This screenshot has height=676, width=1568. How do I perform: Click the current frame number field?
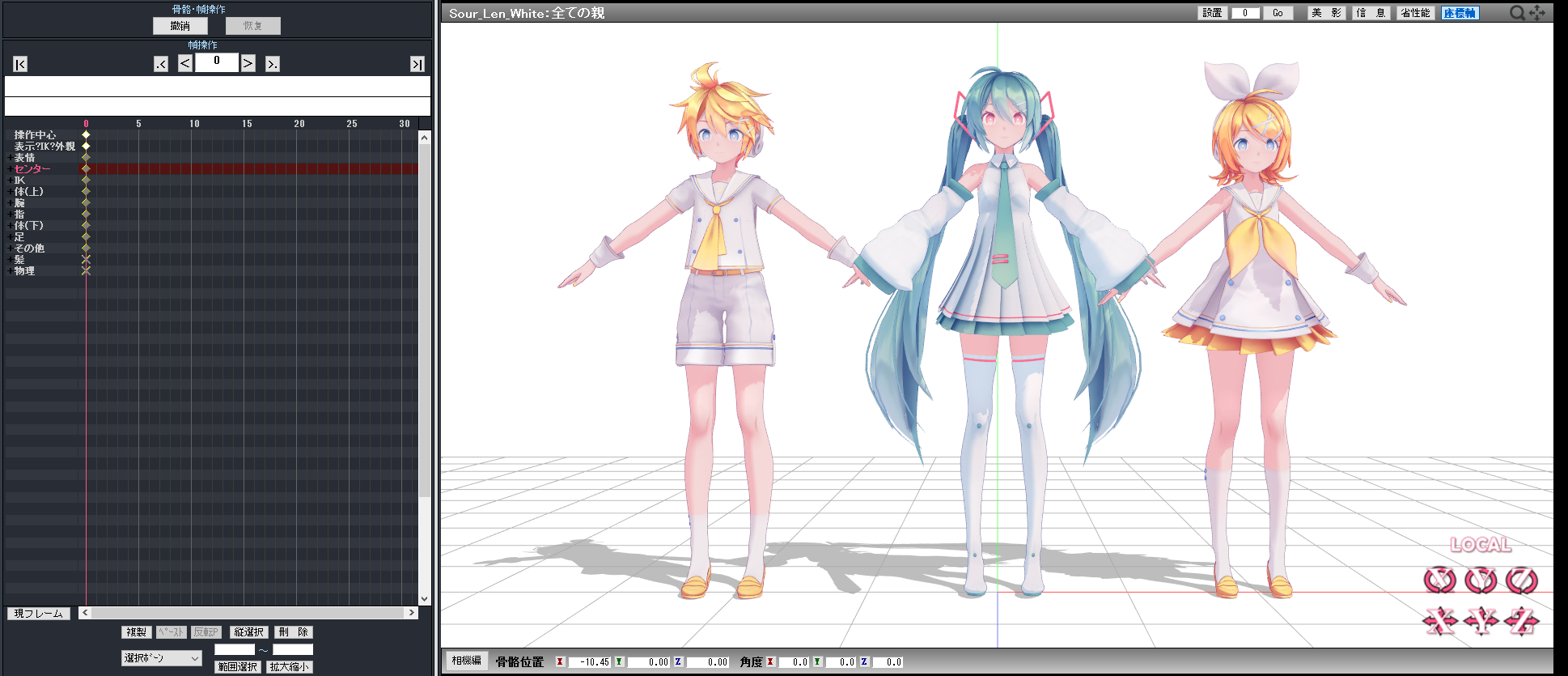point(217,62)
